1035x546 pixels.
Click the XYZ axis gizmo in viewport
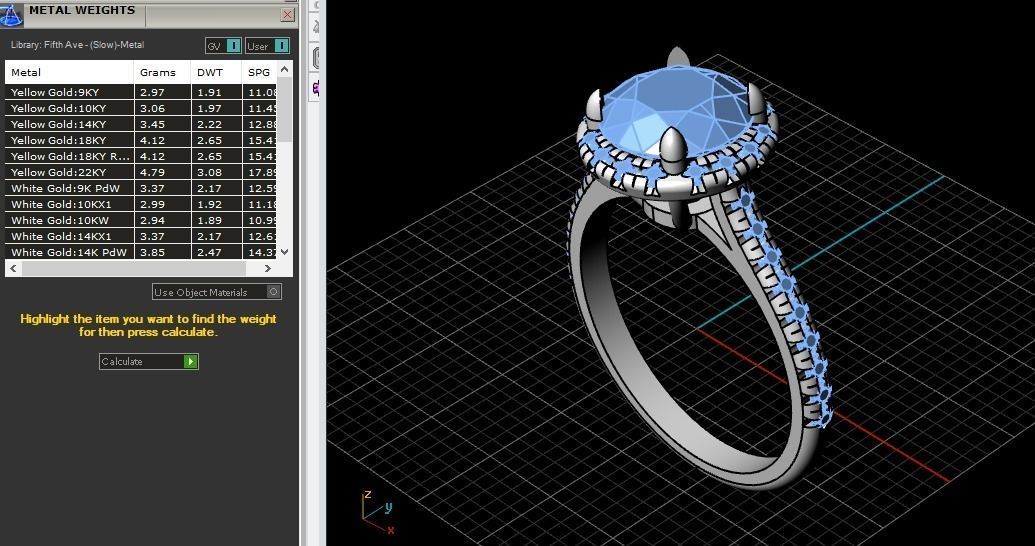(x=378, y=511)
